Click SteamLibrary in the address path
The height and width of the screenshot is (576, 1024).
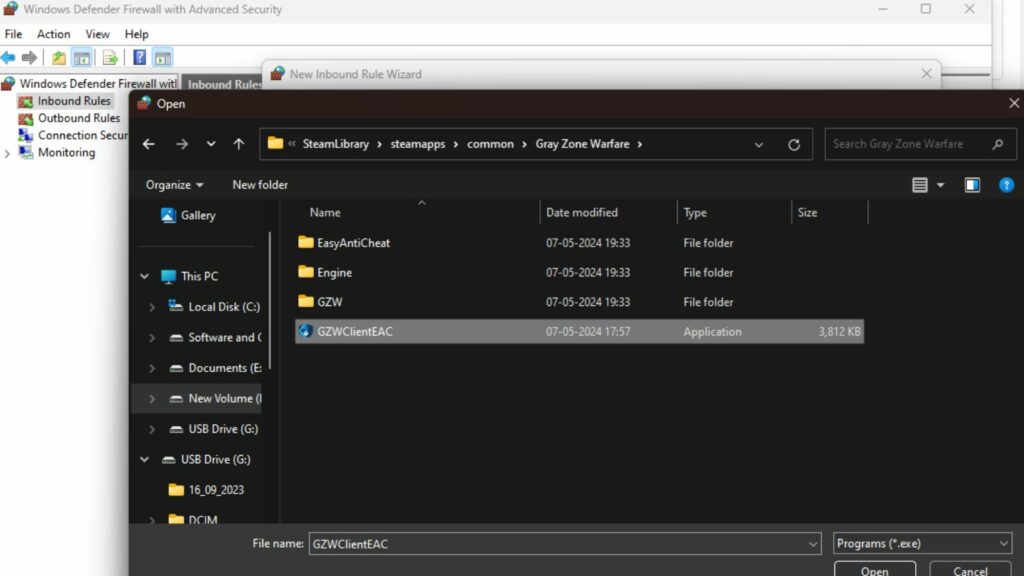coord(336,144)
